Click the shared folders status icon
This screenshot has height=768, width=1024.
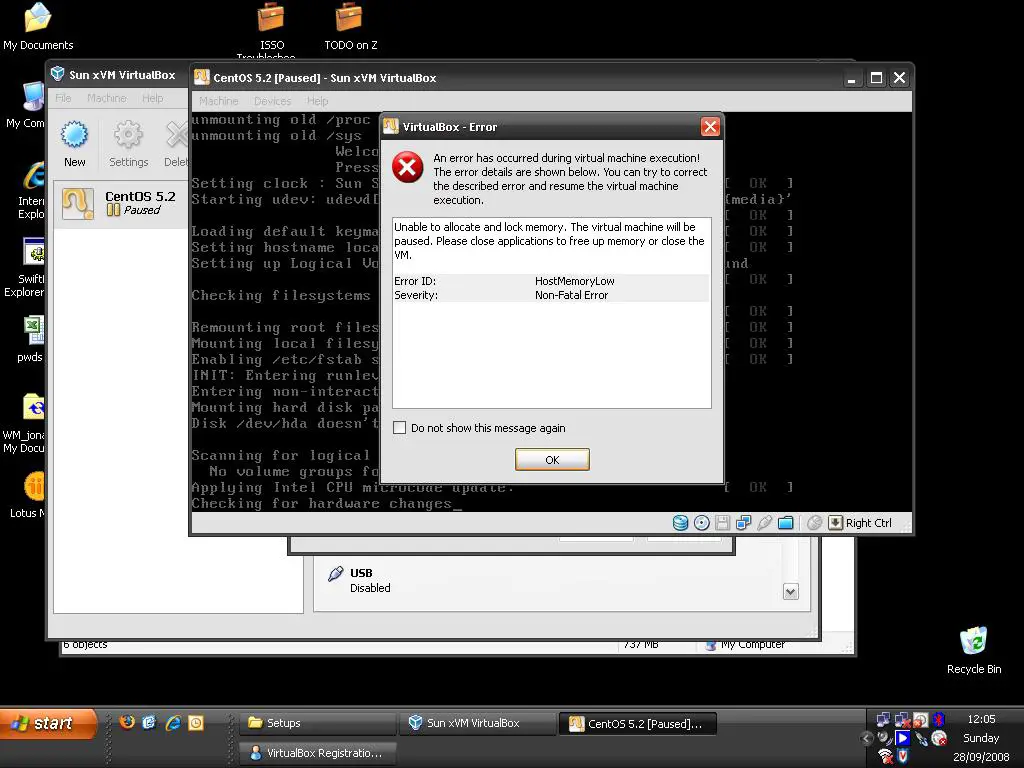pos(786,523)
